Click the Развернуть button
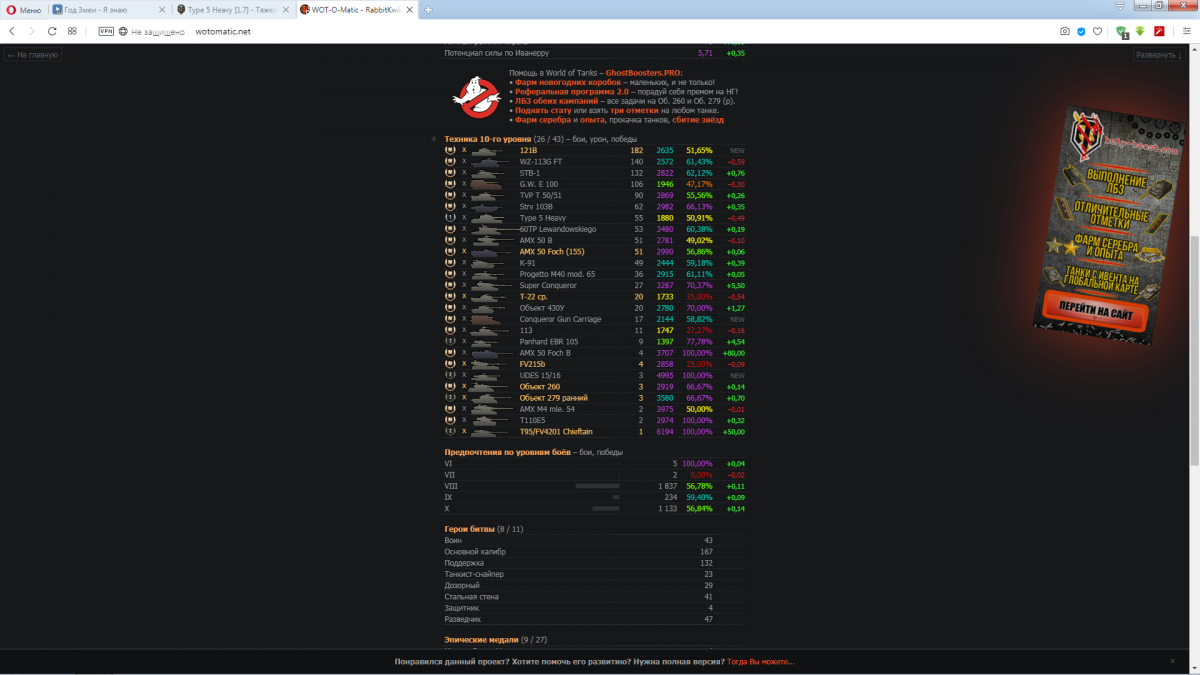The height and width of the screenshot is (675, 1200). [x=1160, y=55]
